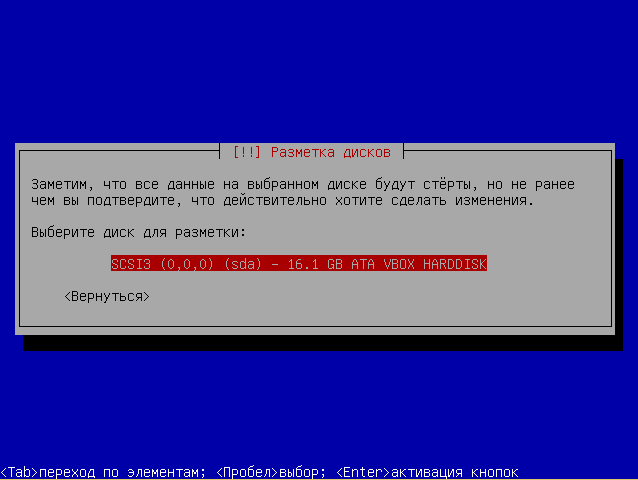Click the "Разметка дисков" dialog title
The width and height of the screenshot is (638, 480).
point(330,152)
